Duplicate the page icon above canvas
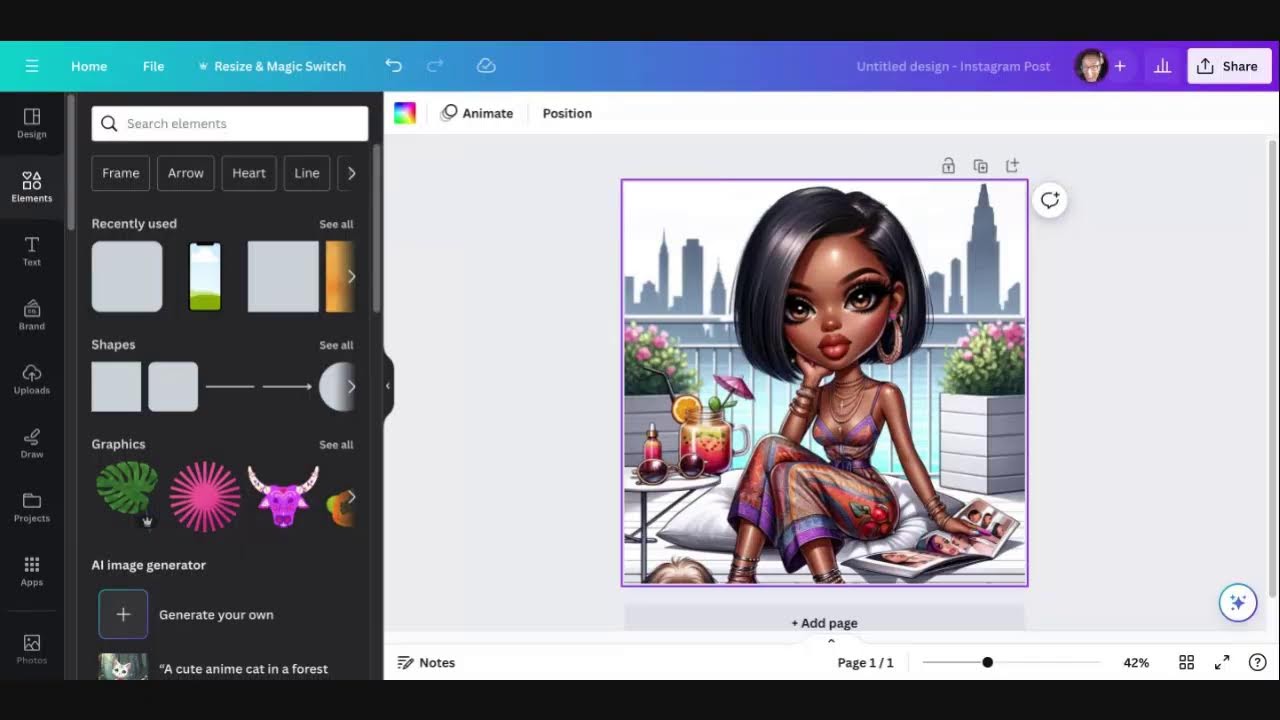Screen dimensions: 1280x720 point(980,166)
